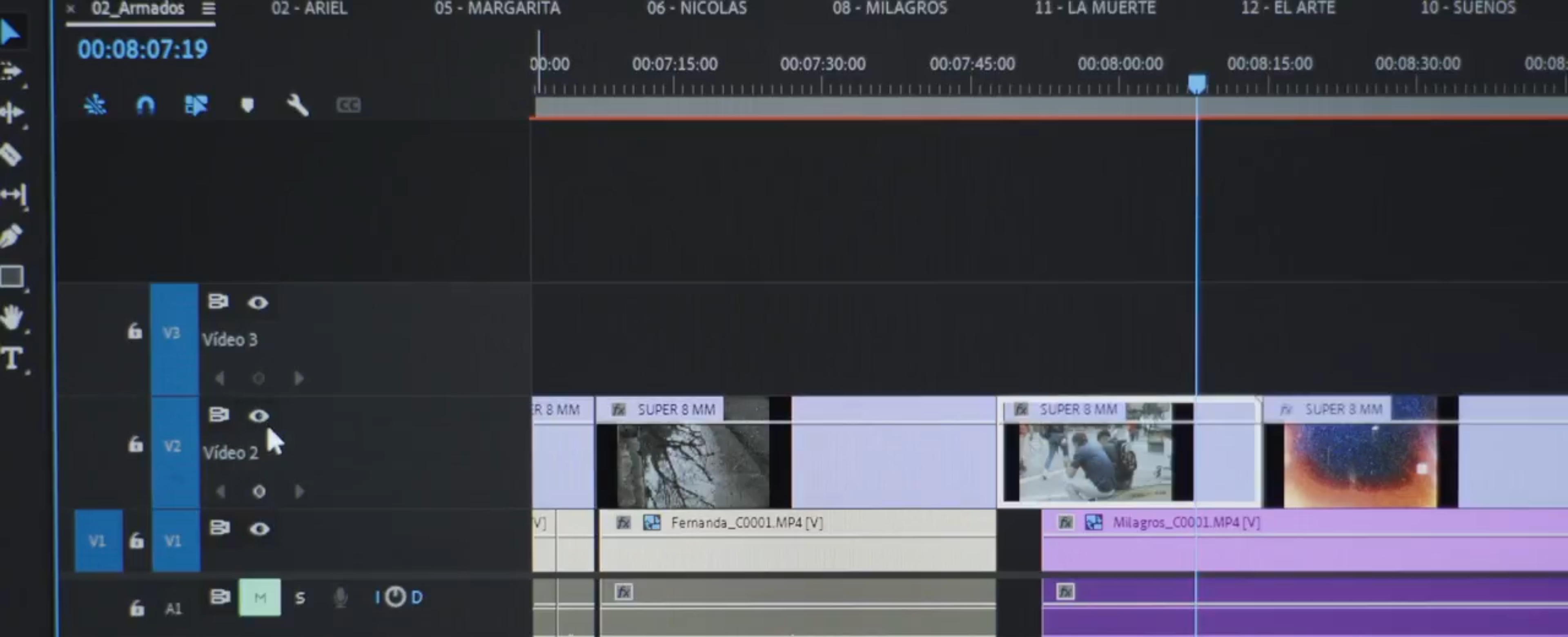Switch to the 02 - ARIEL tab
The image size is (1568, 637).
[309, 9]
